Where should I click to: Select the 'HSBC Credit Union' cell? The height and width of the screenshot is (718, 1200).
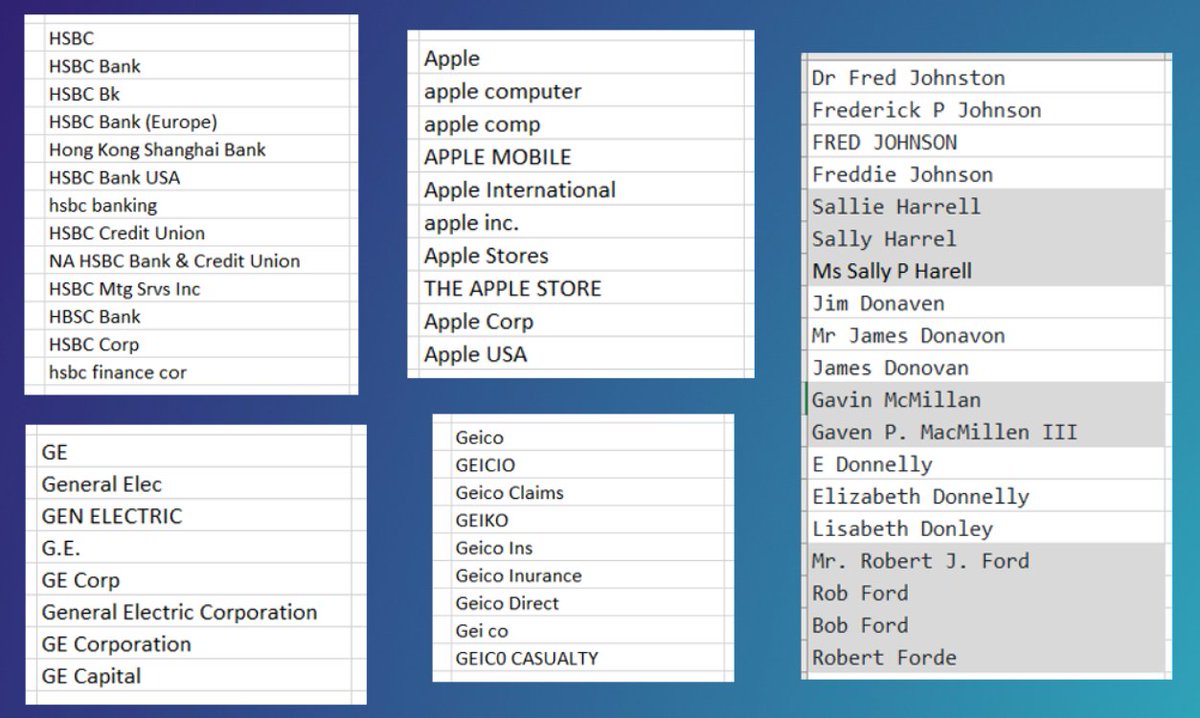(195, 233)
